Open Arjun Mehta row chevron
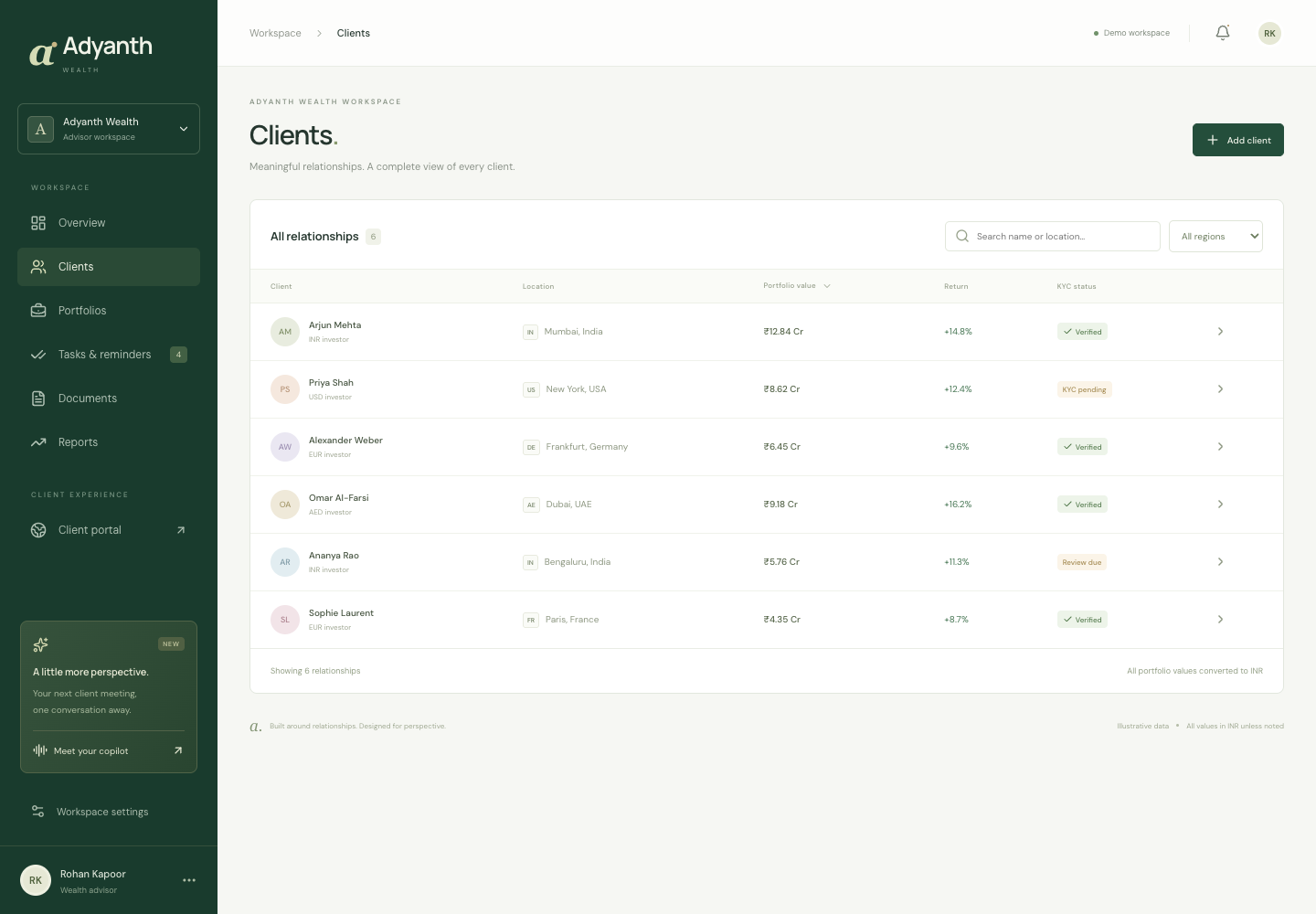The height and width of the screenshot is (914, 1316). (1220, 332)
